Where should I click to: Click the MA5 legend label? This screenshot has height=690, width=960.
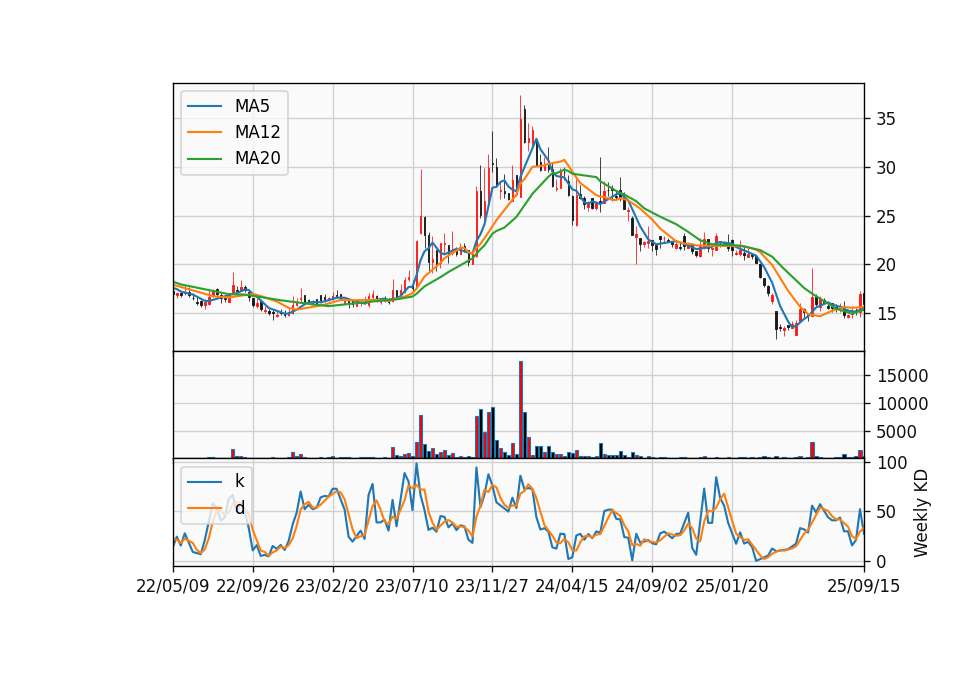coord(252,106)
